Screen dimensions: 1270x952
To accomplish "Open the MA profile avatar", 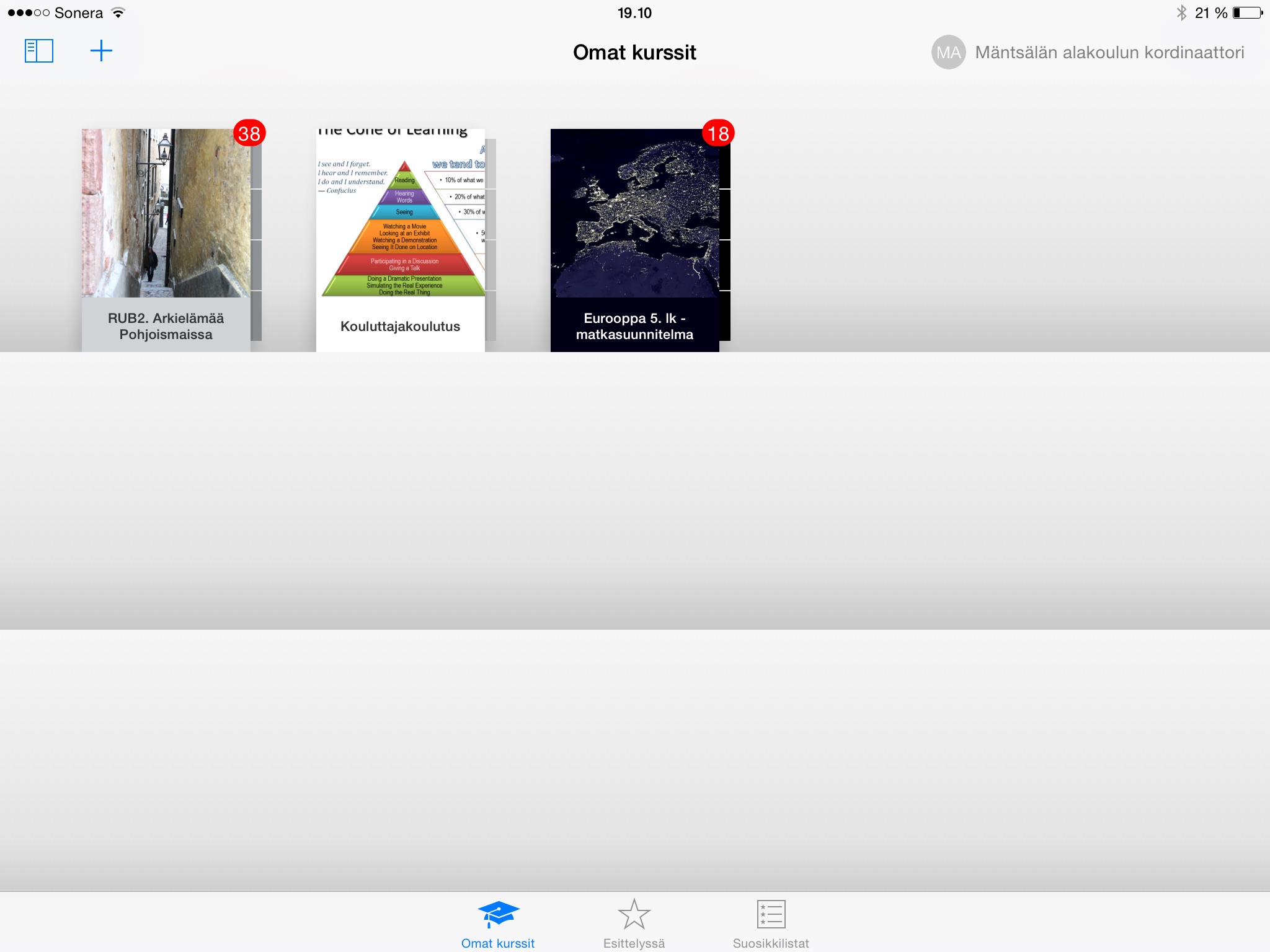I will [x=948, y=53].
